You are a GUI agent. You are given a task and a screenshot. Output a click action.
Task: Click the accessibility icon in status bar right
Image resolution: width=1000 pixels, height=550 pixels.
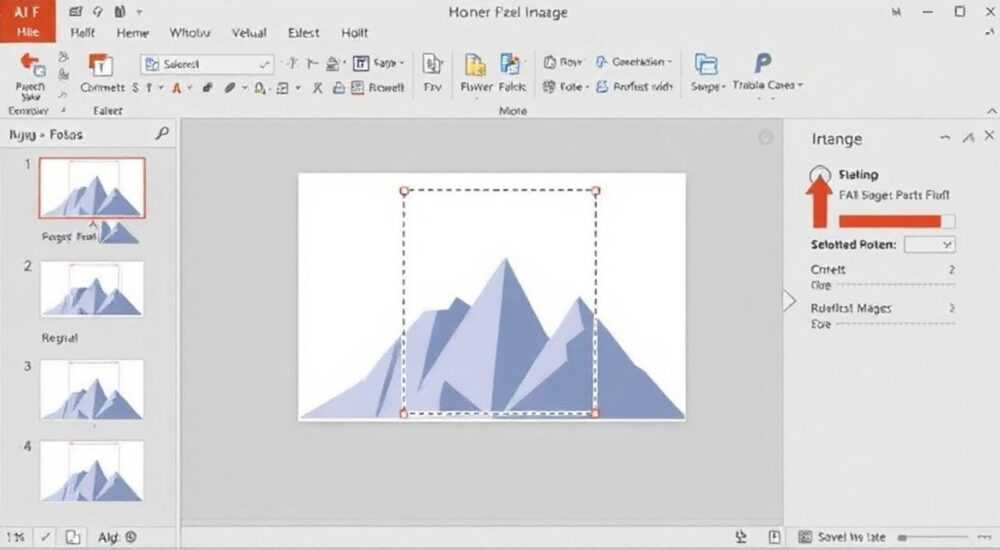point(741,537)
